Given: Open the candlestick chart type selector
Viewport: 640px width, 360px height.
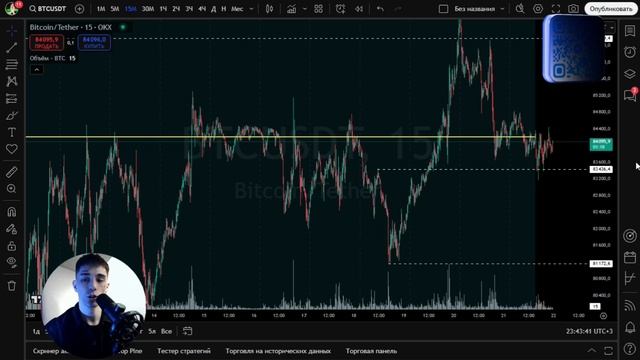Looking at the screenshot, I should pos(269,9).
